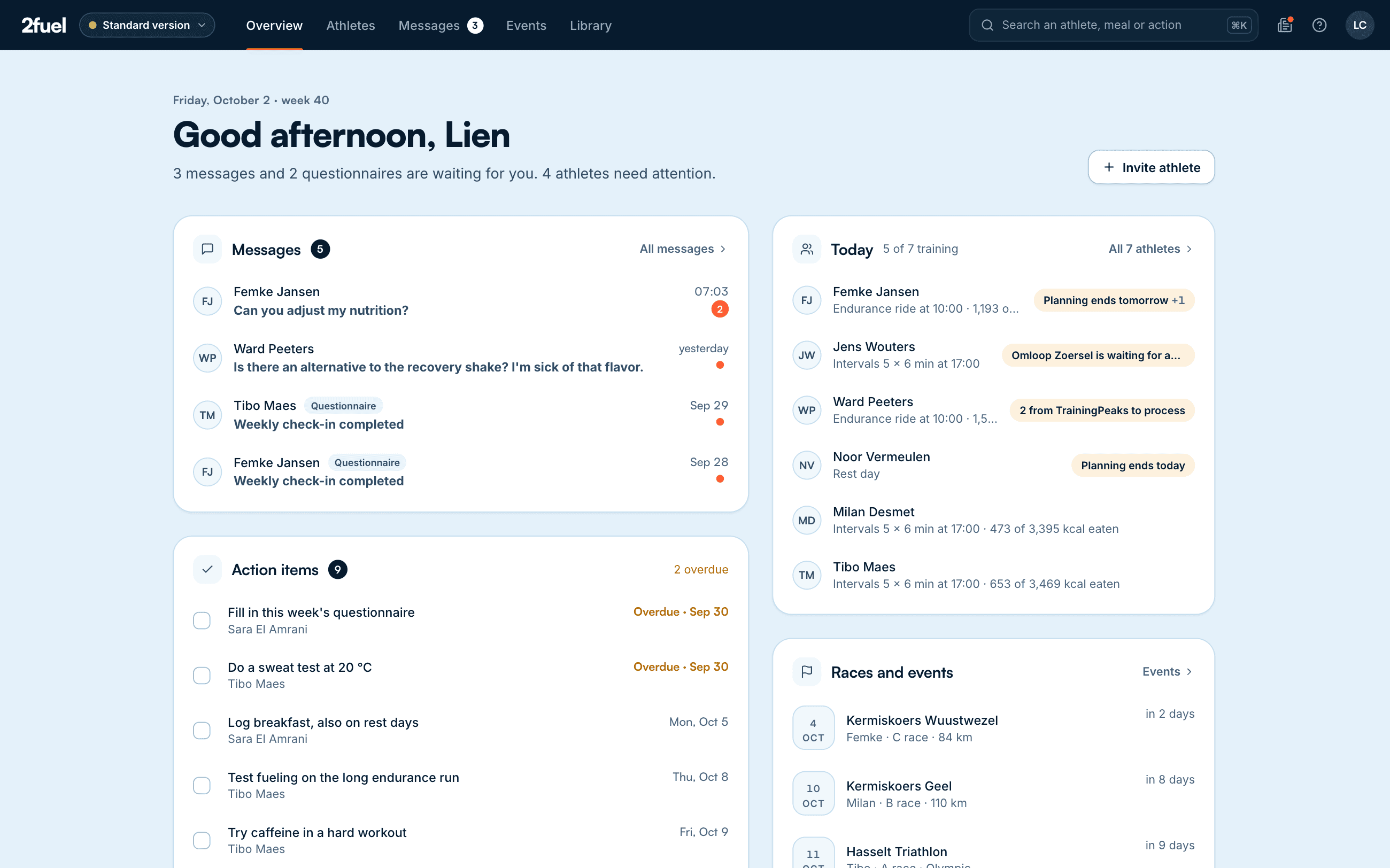
Task: Open the help question mark icon
Action: [x=1319, y=25]
